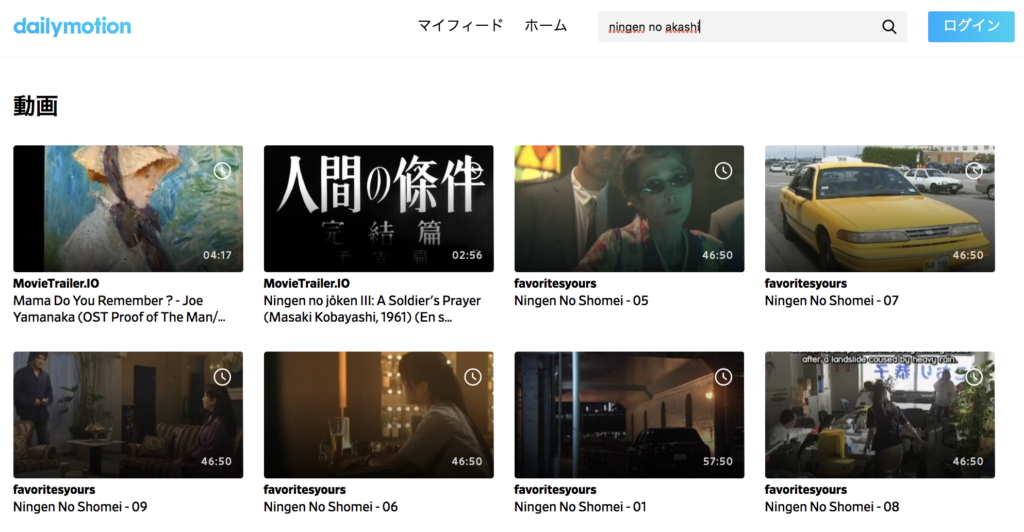The height and width of the screenshot is (532, 1024).
Task: Click the 動画 section heading
Action: point(36,106)
